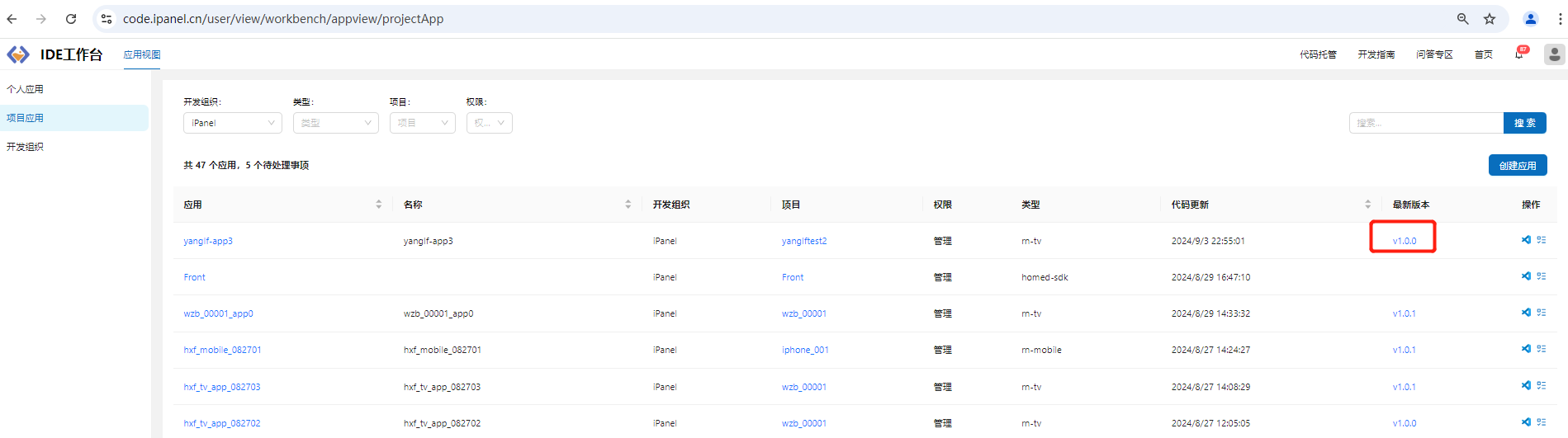Open the notification bell
1568x438 pixels.
1518,54
